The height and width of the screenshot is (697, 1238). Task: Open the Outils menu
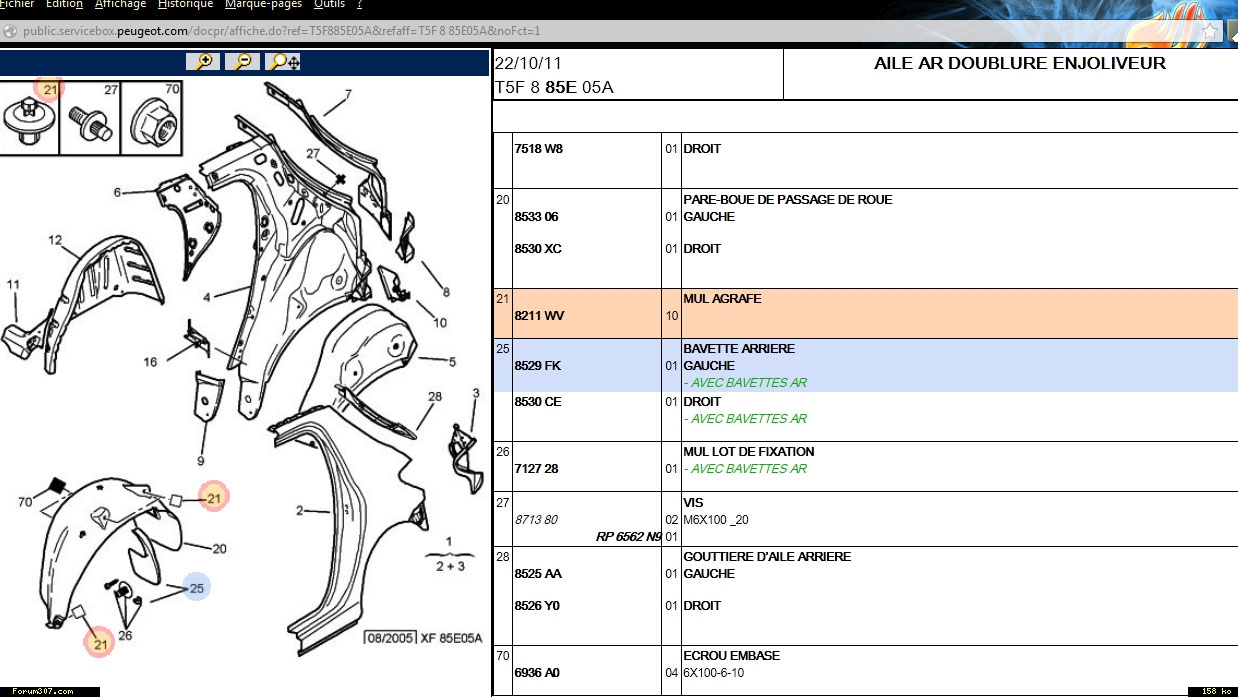coord(329,5)
